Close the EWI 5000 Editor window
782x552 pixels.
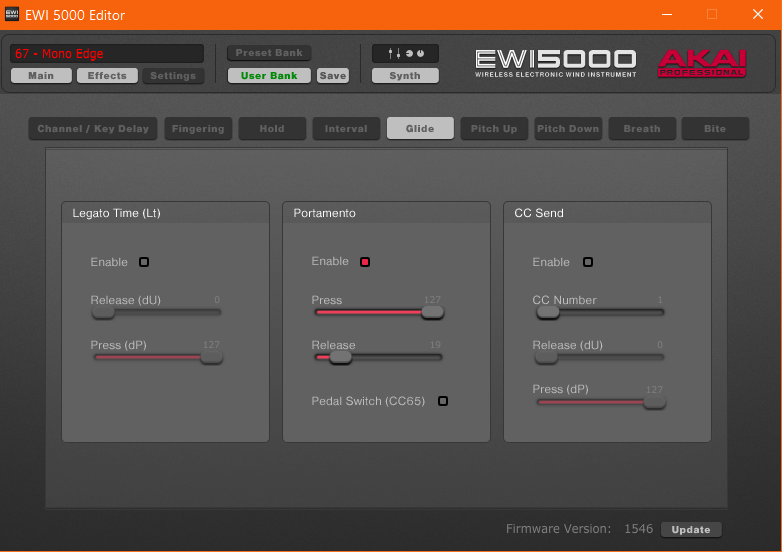click(x=758, y=14)
